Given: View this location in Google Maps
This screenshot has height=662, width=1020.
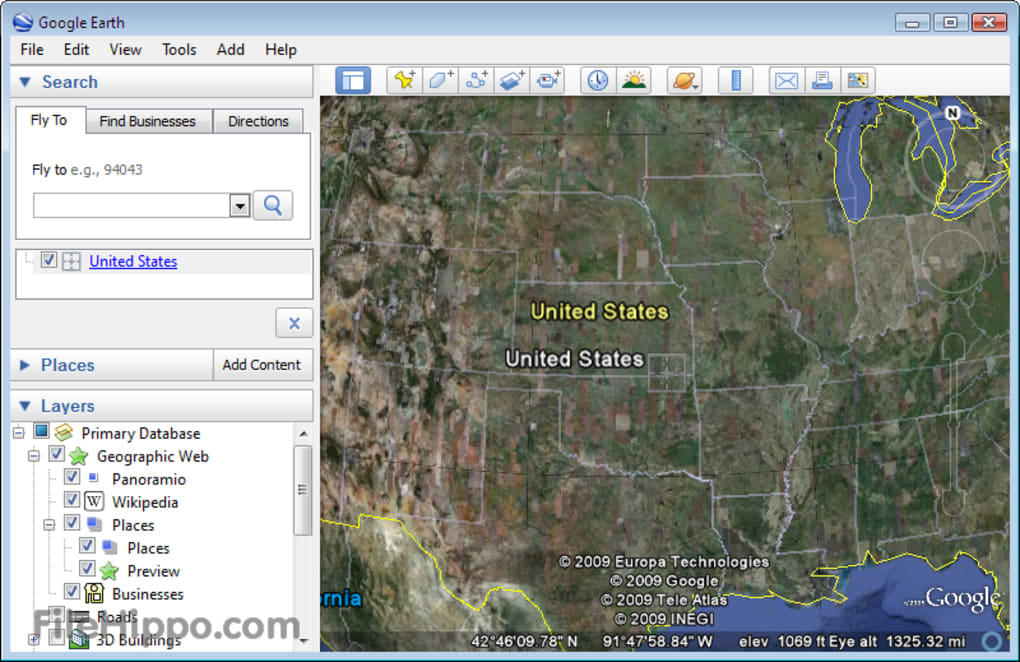Looking at the screenshot, I should coord(857,81).
